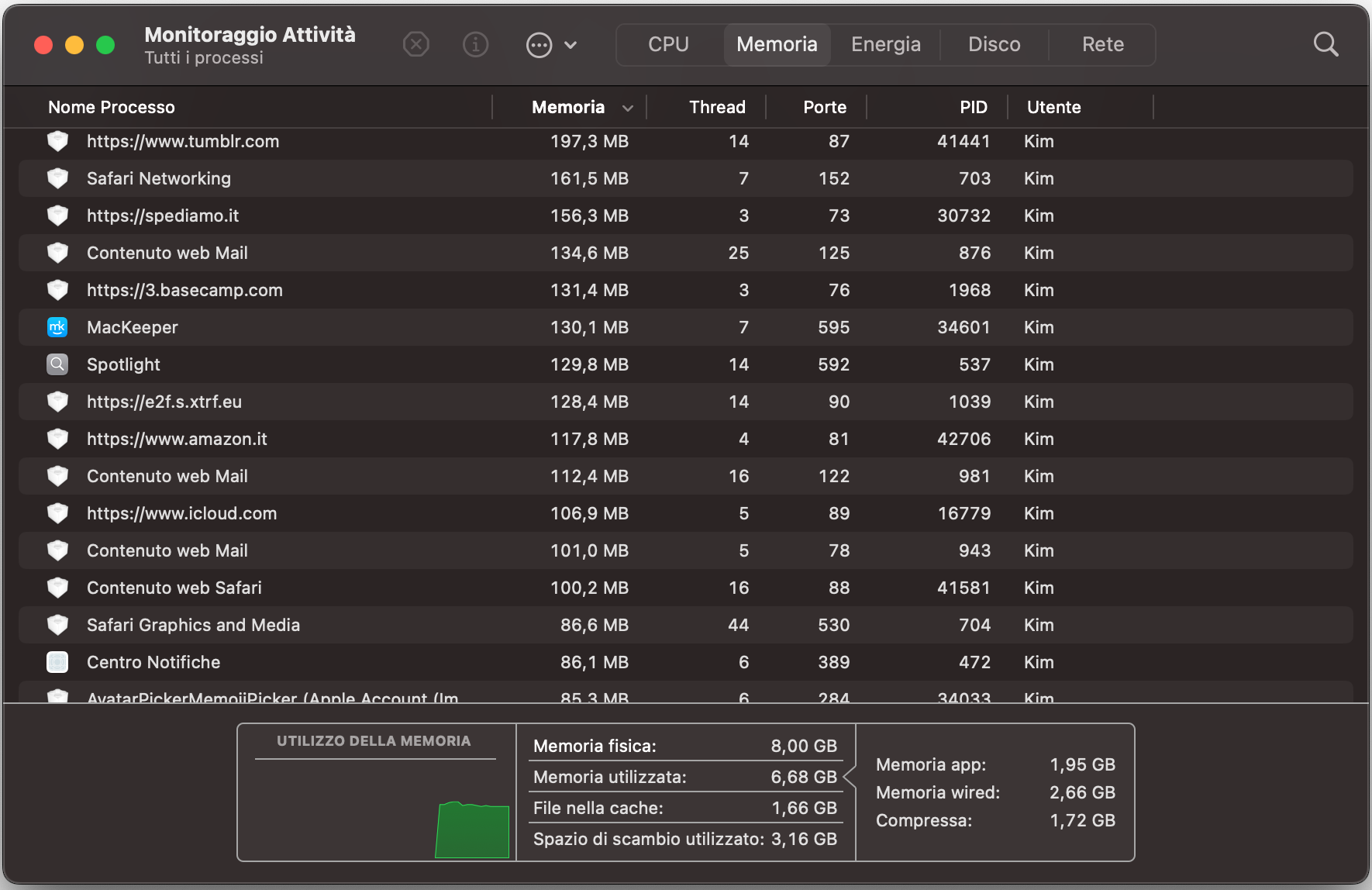Image resolution: width=1372 pixels, height=890 pixels.
Task: Click the Memoria utilizzata 6,68 GB row
Action: [685, 777]
